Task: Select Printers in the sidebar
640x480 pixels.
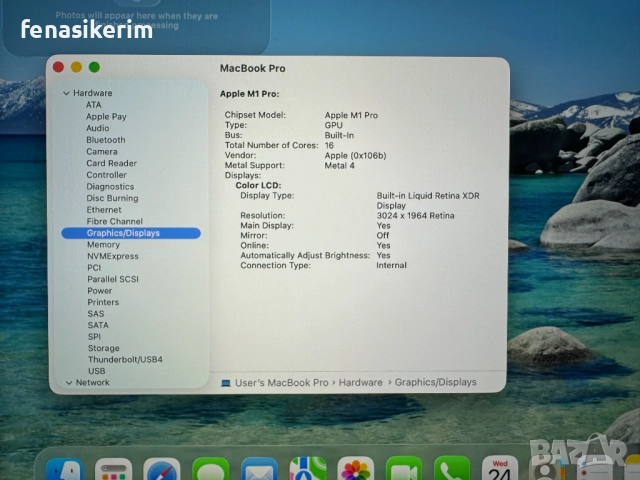Action: coord(103,302)
